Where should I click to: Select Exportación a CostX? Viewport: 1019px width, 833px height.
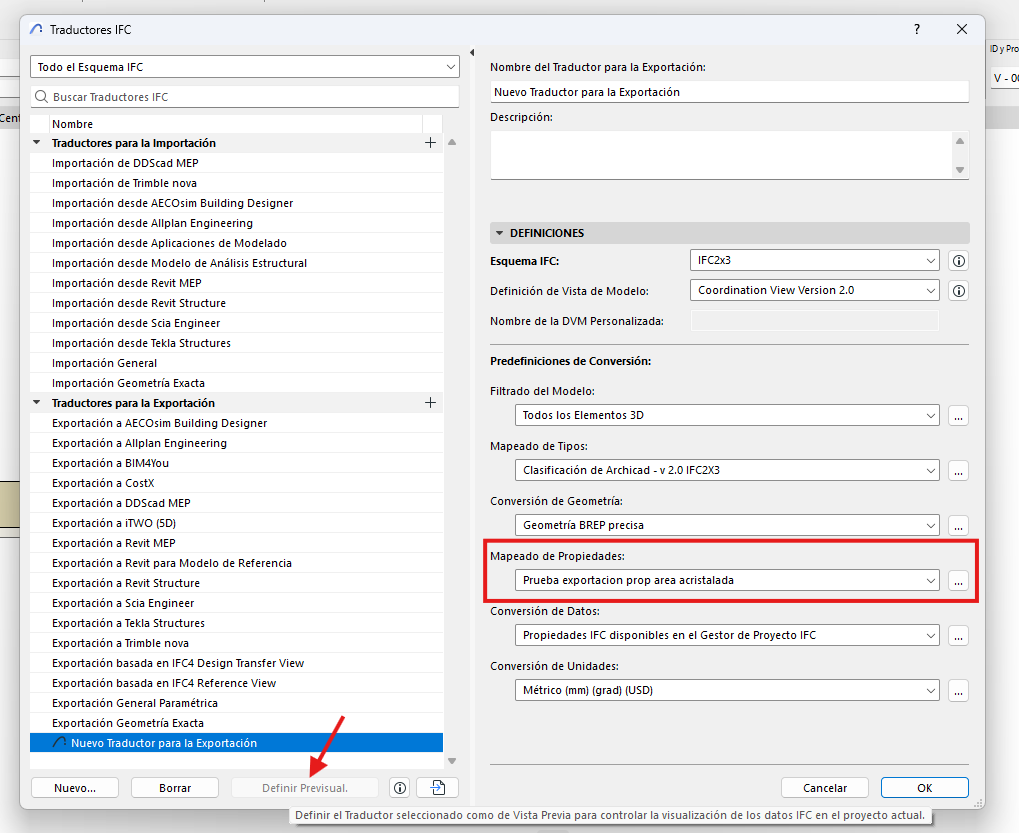pos(237,483)
